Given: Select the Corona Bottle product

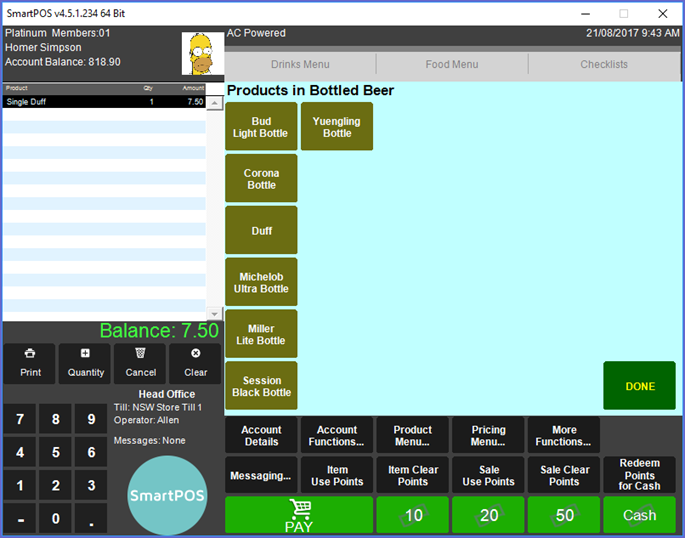Looking at the screenshot, I should (x=261, y=178).
